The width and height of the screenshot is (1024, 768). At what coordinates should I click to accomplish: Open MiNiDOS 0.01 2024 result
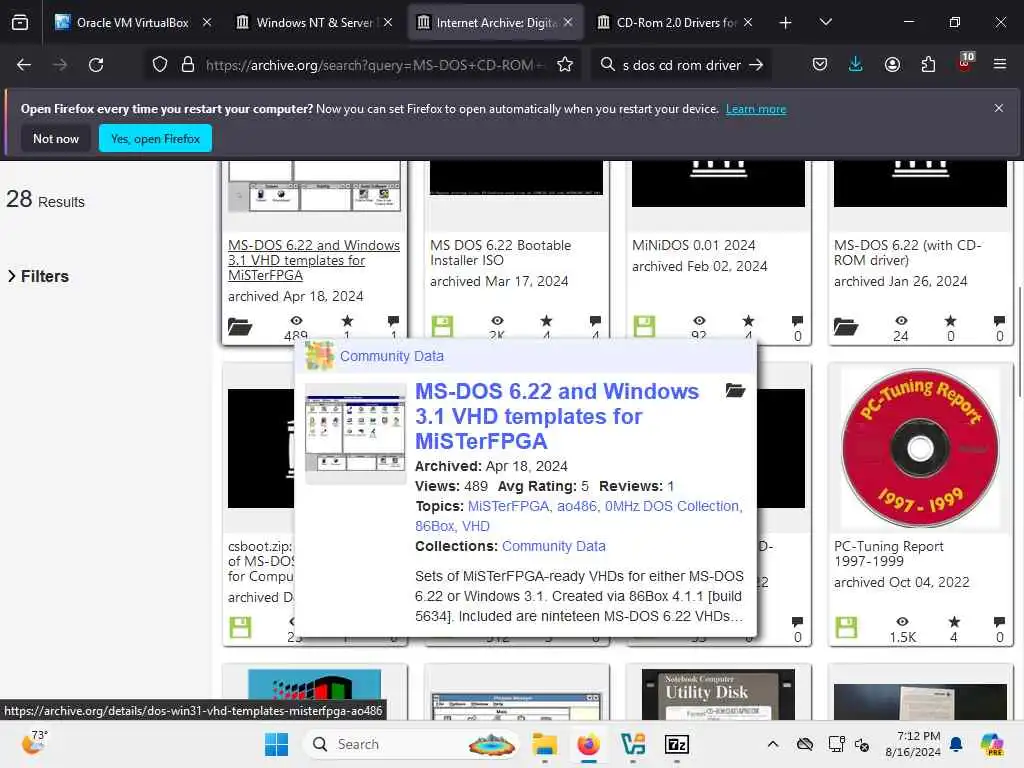pos(694,246)
